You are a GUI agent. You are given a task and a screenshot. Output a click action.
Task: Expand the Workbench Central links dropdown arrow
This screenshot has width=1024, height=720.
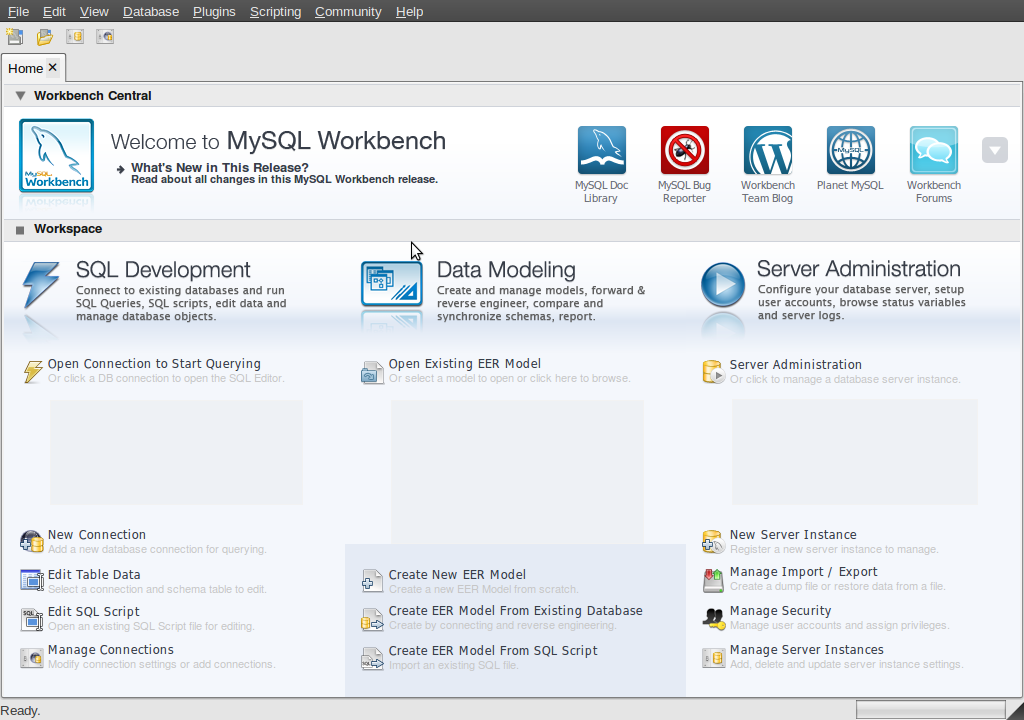(x=995, y=150)
